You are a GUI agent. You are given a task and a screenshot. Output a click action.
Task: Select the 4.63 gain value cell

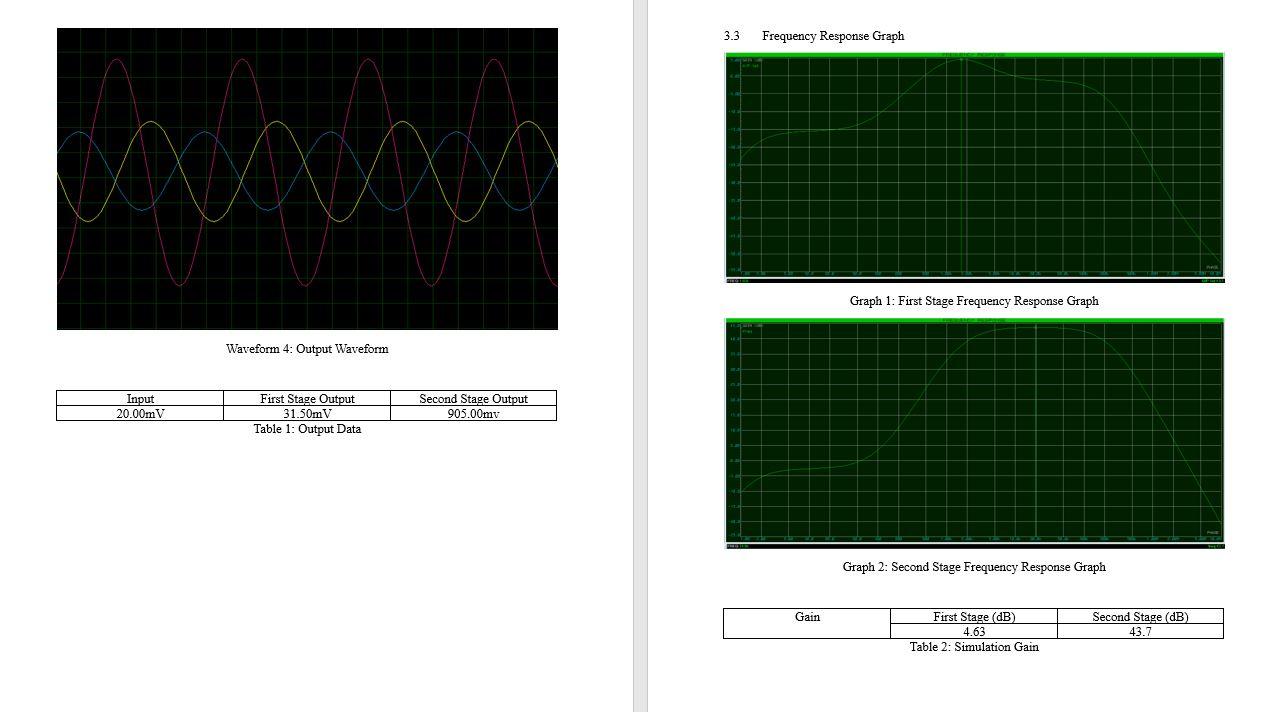tap(974, 632)
